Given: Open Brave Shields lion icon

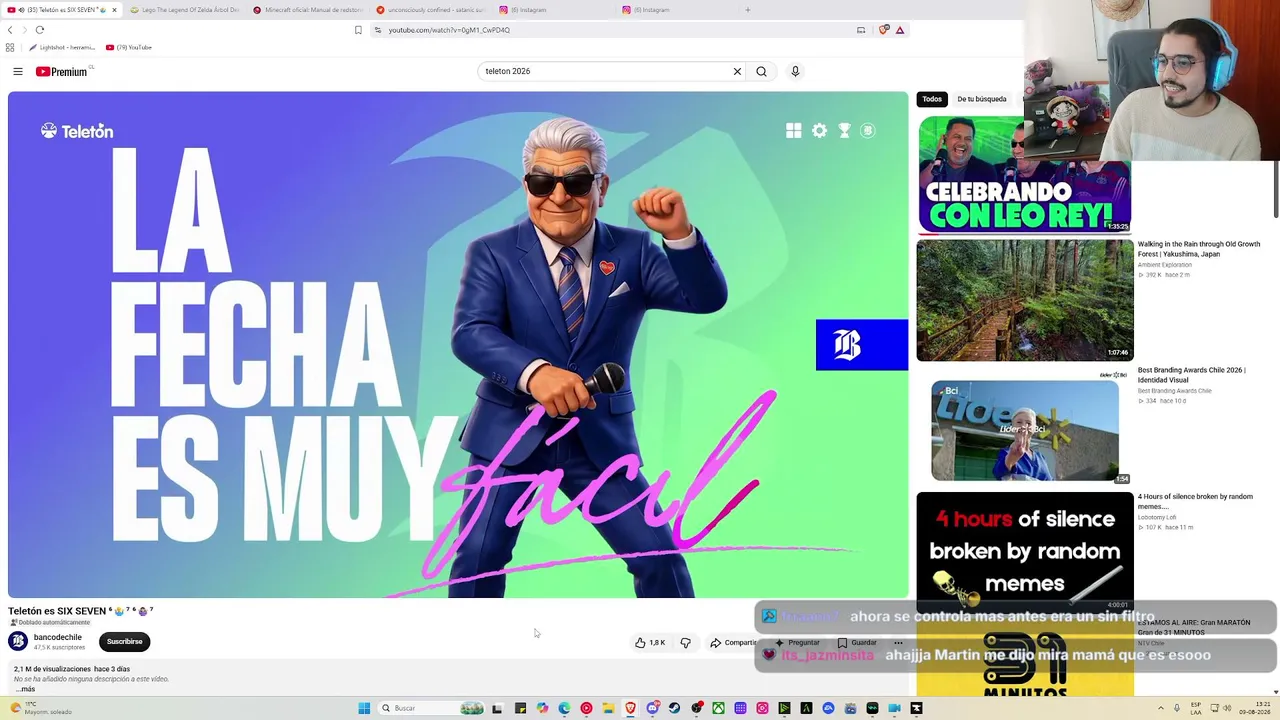Looking at the screenshot, I should tap(883, 30).
